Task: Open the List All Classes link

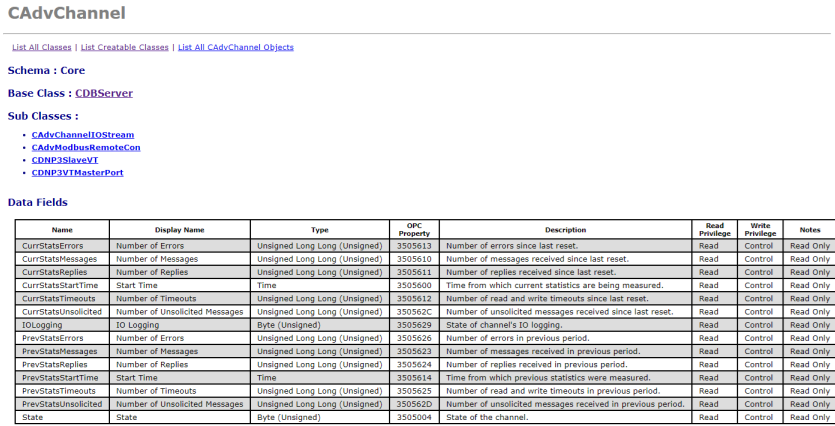Action: [x=41, y=47]
